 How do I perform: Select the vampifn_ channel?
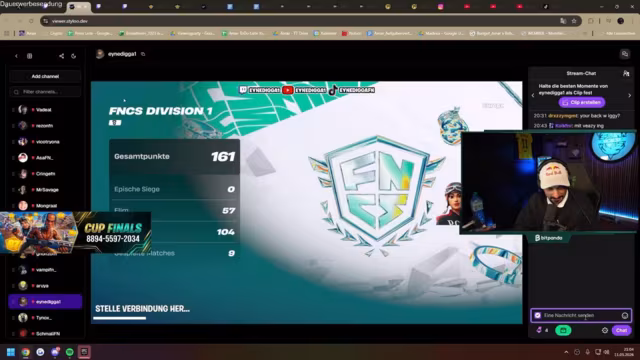(45, 270)
